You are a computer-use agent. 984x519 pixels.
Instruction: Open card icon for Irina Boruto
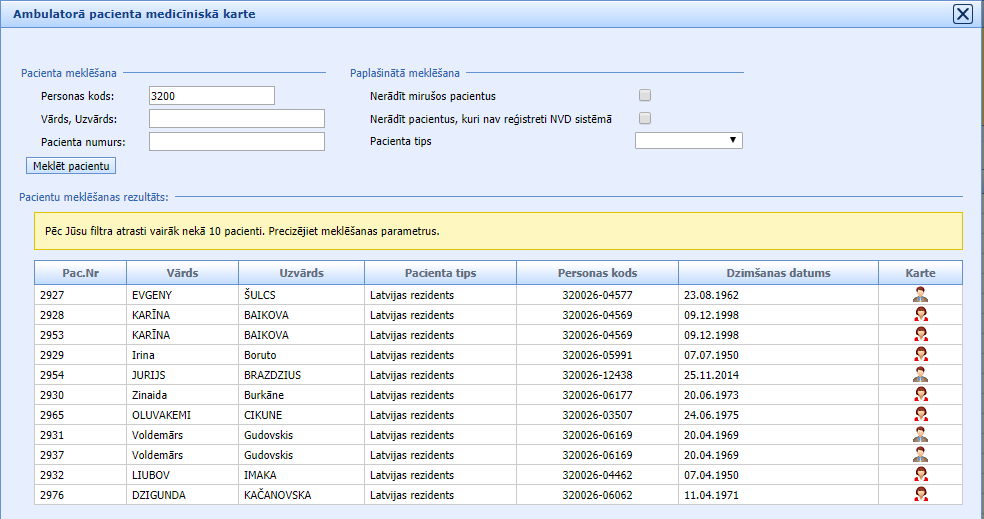pos(920,354)
